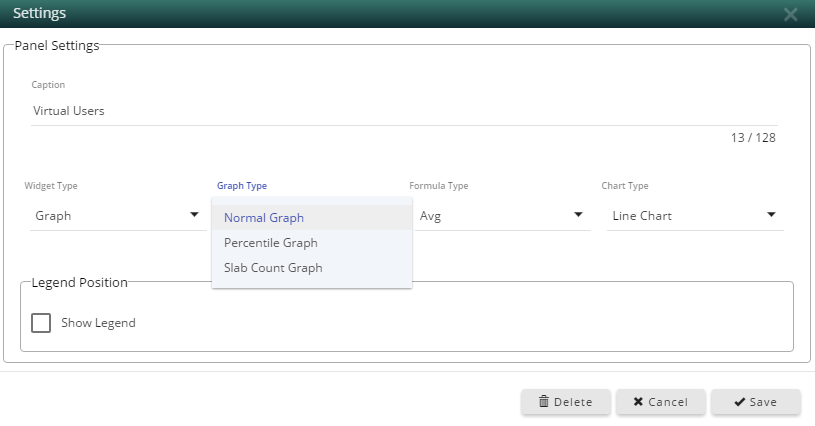
Task: Close the Settings dialog with the X
Action: coord(791,14)
